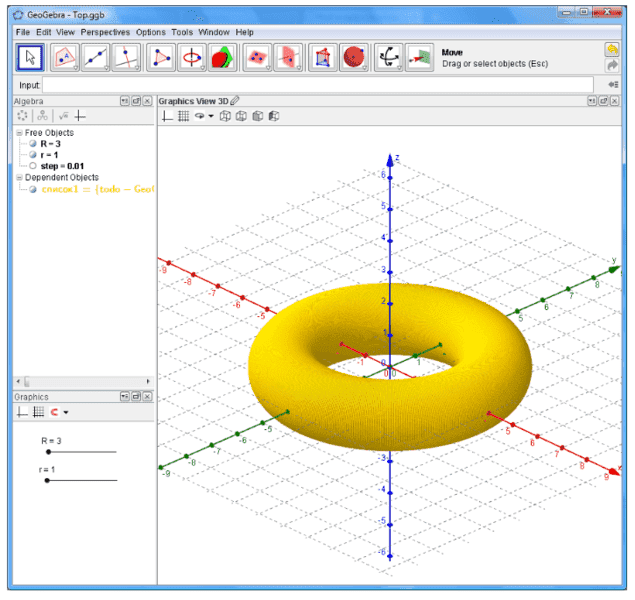The height and width of the screenshot is (600, 635).
Task: Select the Move arrow tool
Action: 31,58
